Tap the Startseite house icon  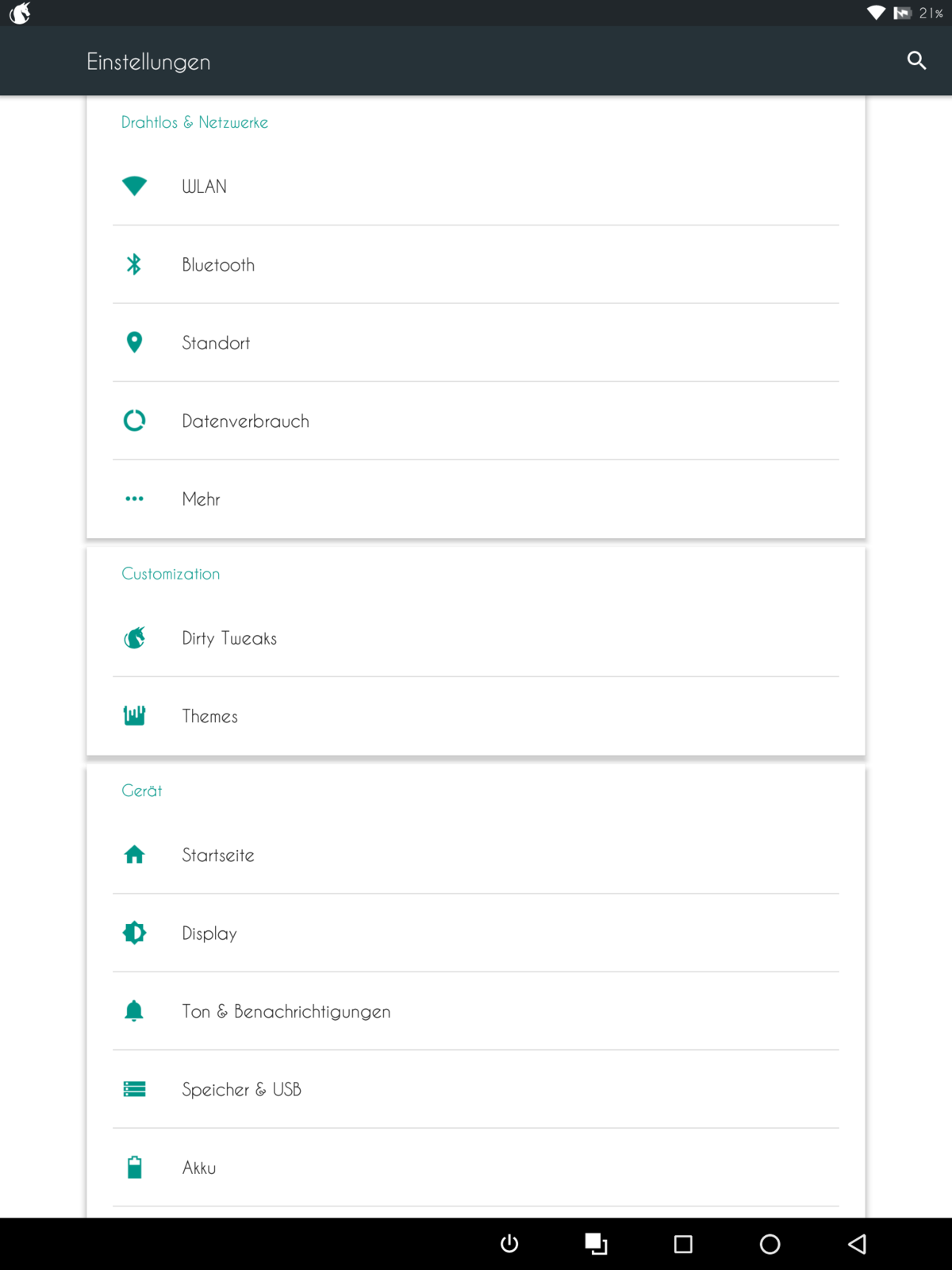pos(135,855)
